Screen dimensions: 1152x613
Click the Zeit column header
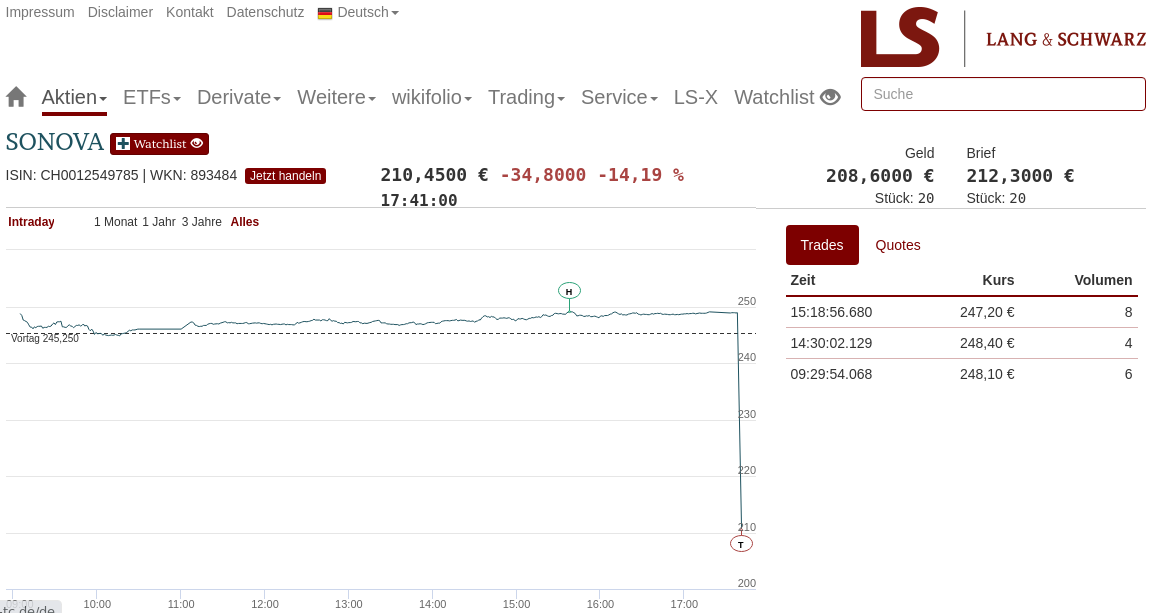(x=803, y=280)
